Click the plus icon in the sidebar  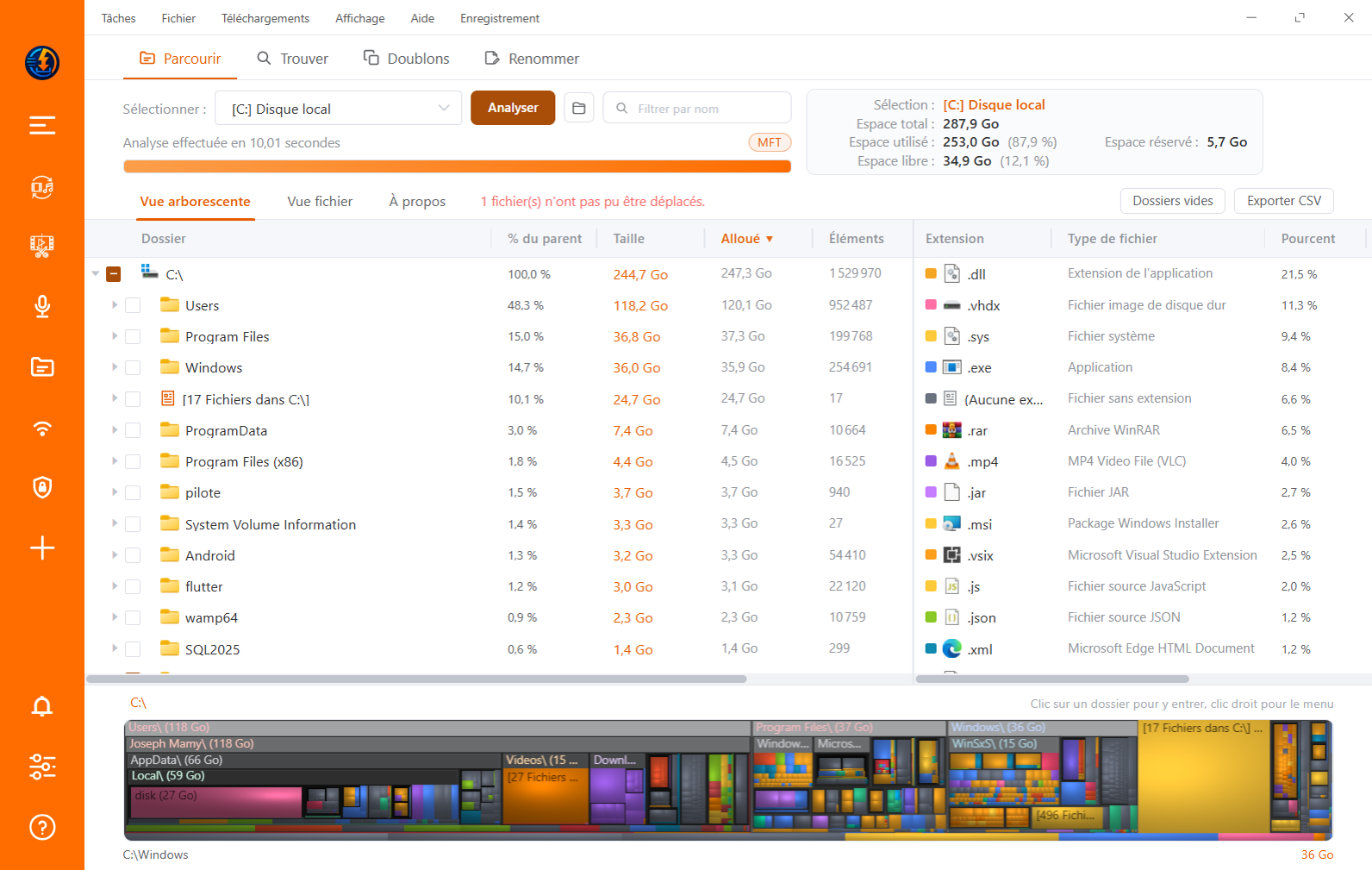(x=42, y=548)
